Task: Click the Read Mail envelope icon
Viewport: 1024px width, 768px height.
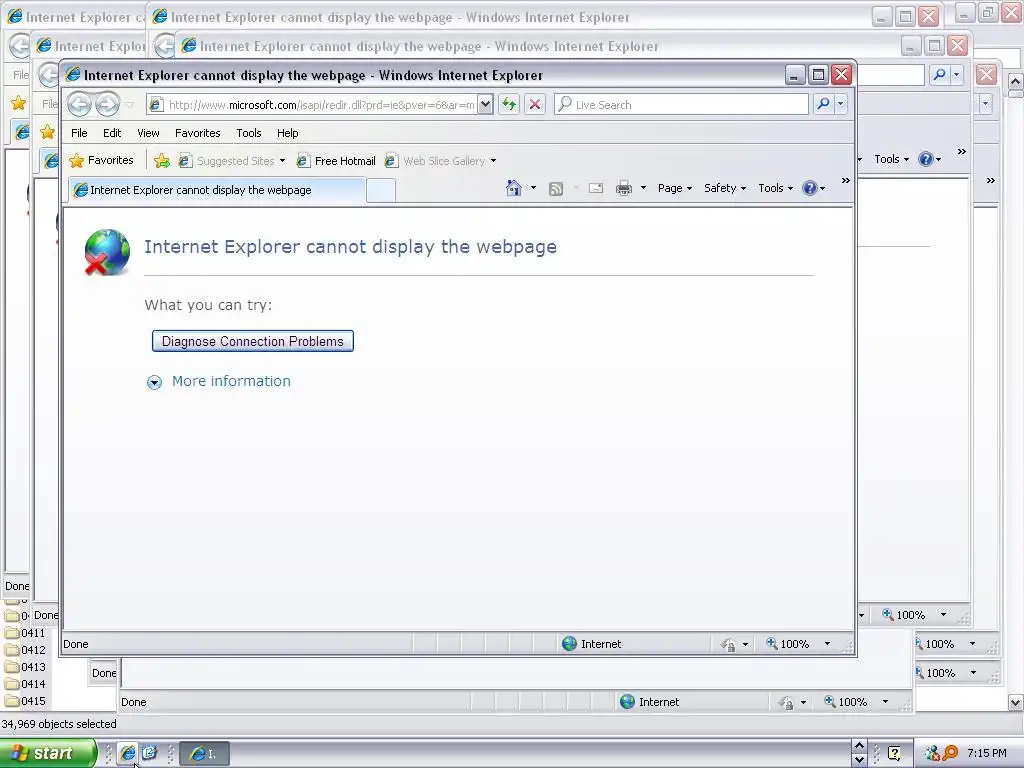Action: pyautogui.click(x=596, y=188)
